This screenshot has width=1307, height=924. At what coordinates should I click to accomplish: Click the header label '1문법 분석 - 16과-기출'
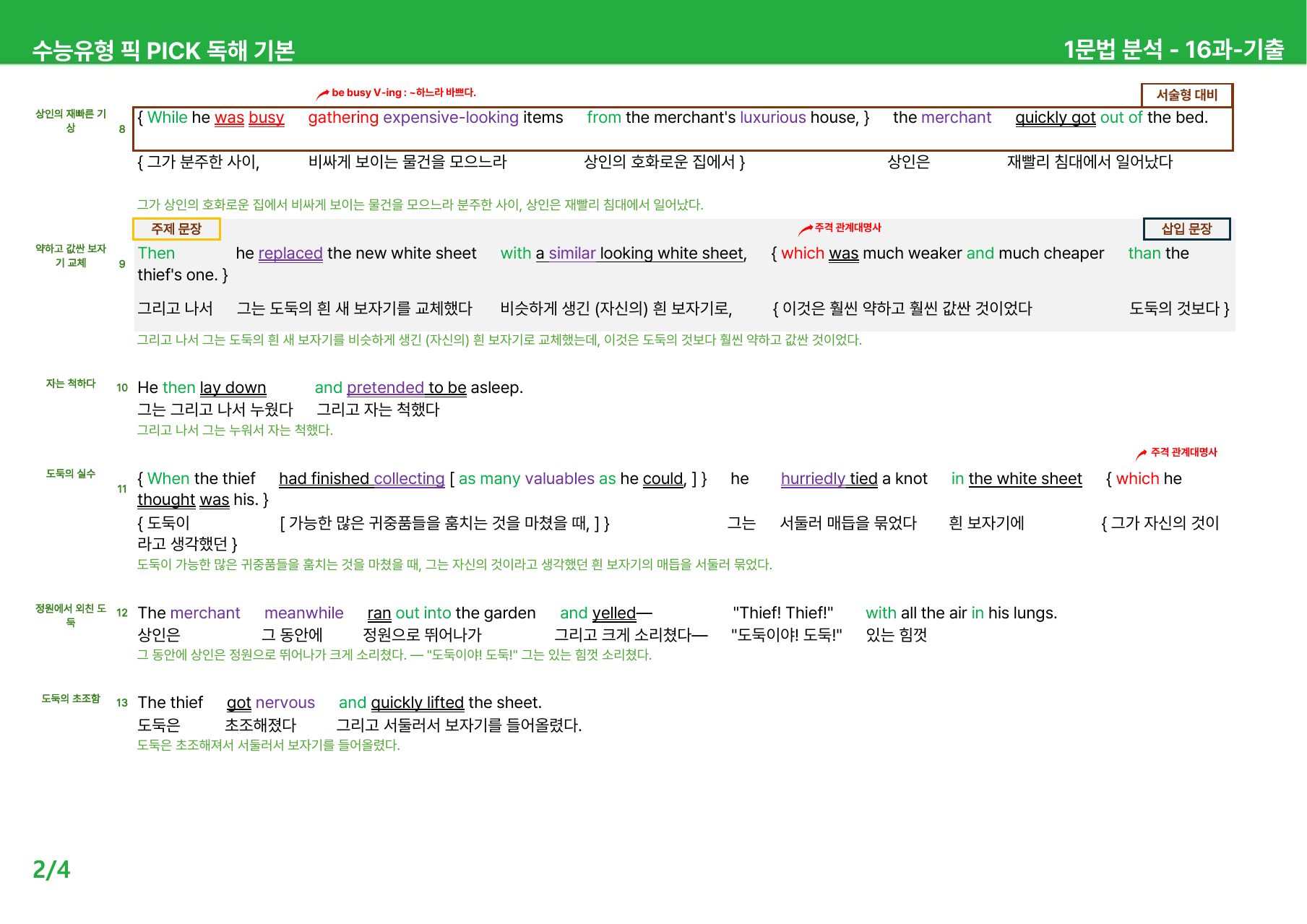pyautogui.click(x=1173, y=49)
